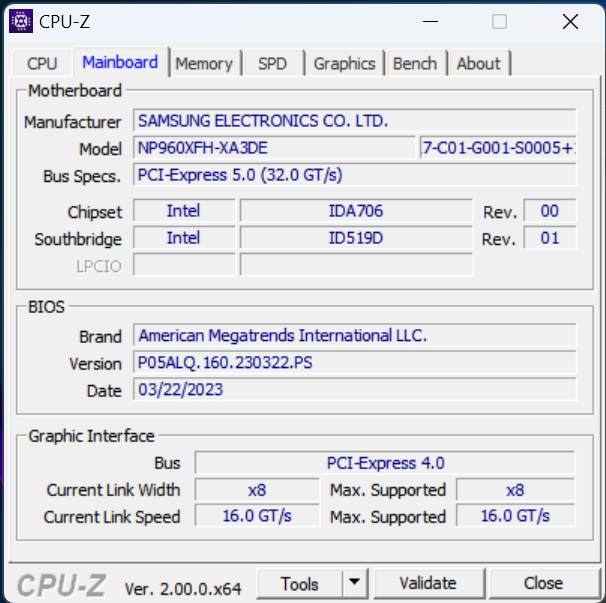Minimize the CPU-Z window
Screen dimensions: 606x603
coord(430,22)
